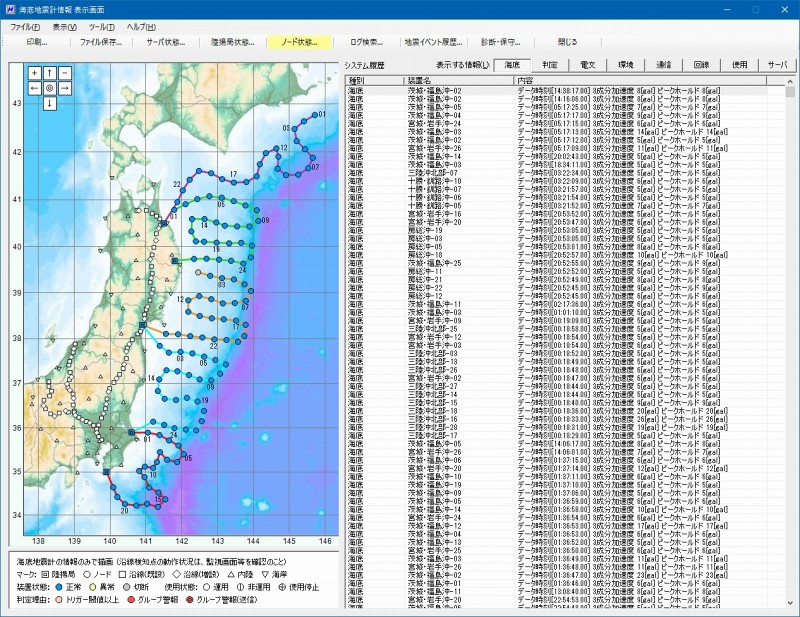
Task: Open ログ検索... from the toolbar
Action: click(x=366, y=42)
